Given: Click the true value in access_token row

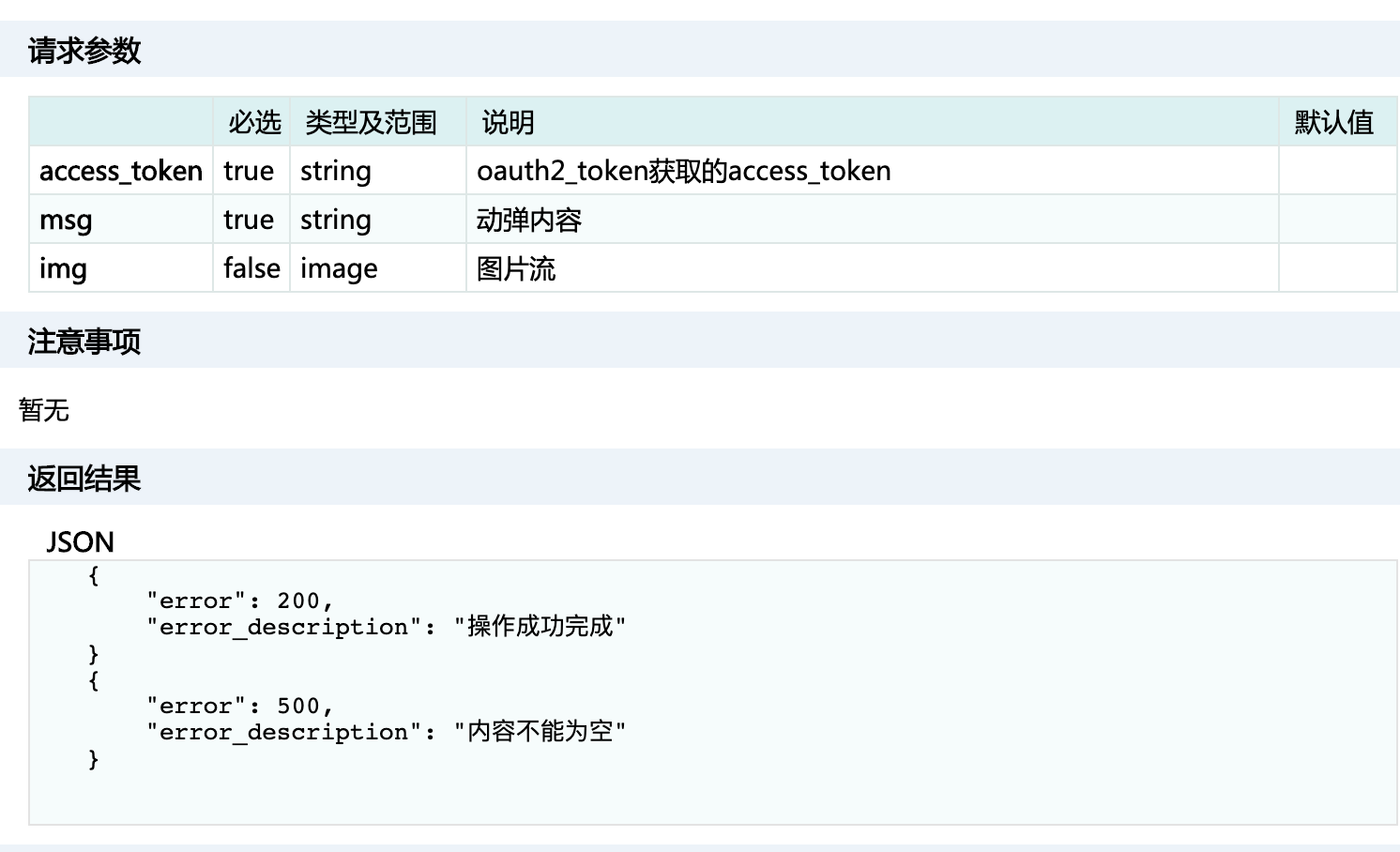Looking at the screenshot, I should 249,171.
